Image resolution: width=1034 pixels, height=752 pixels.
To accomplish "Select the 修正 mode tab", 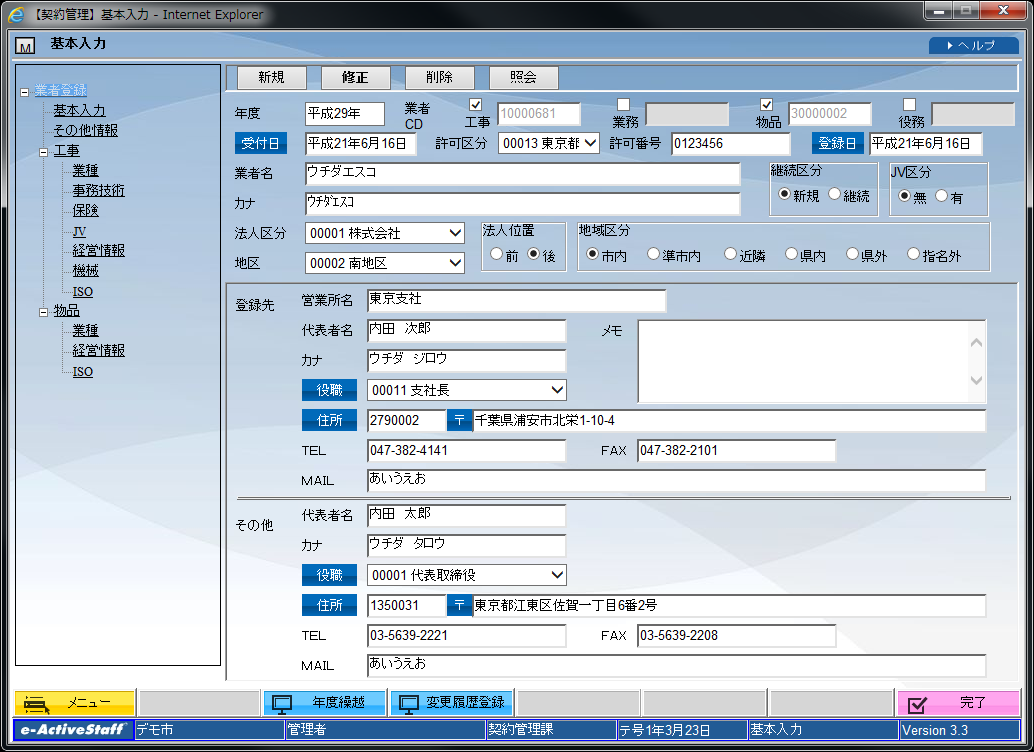I will tap(355, 77).
